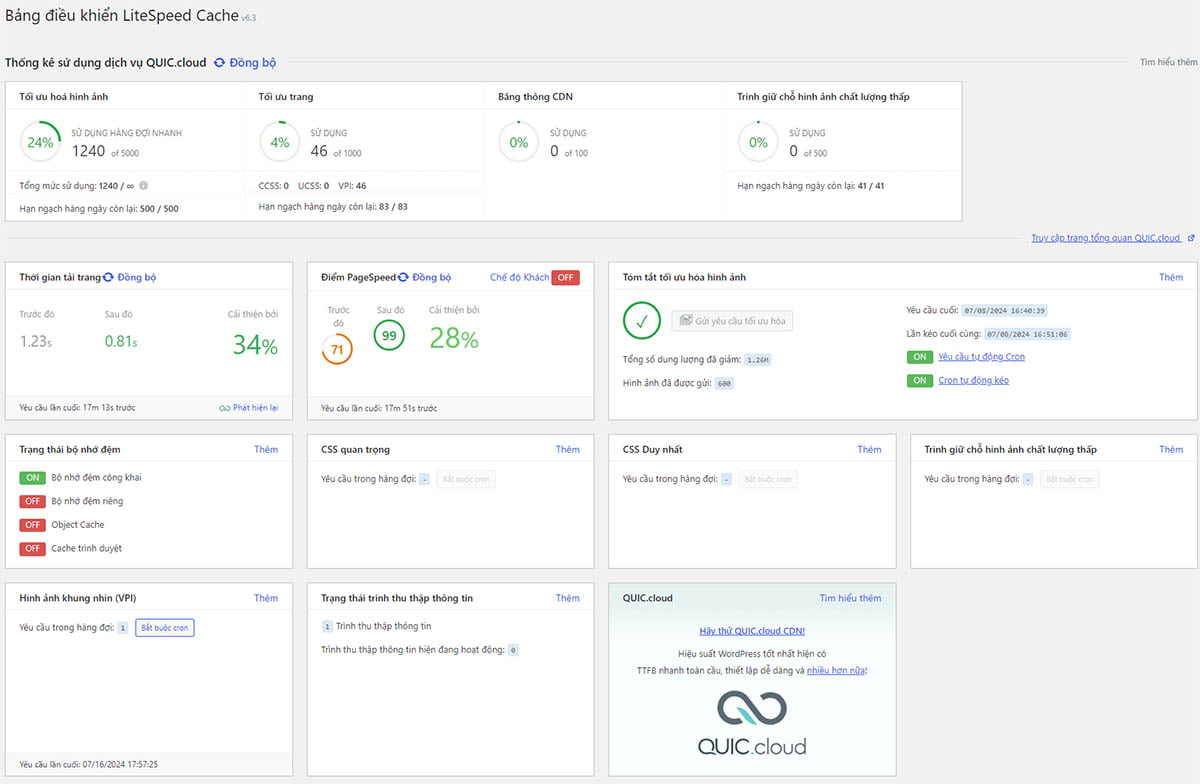Click the 0% CDN bandwidth usage gauge

pos(519,142)
